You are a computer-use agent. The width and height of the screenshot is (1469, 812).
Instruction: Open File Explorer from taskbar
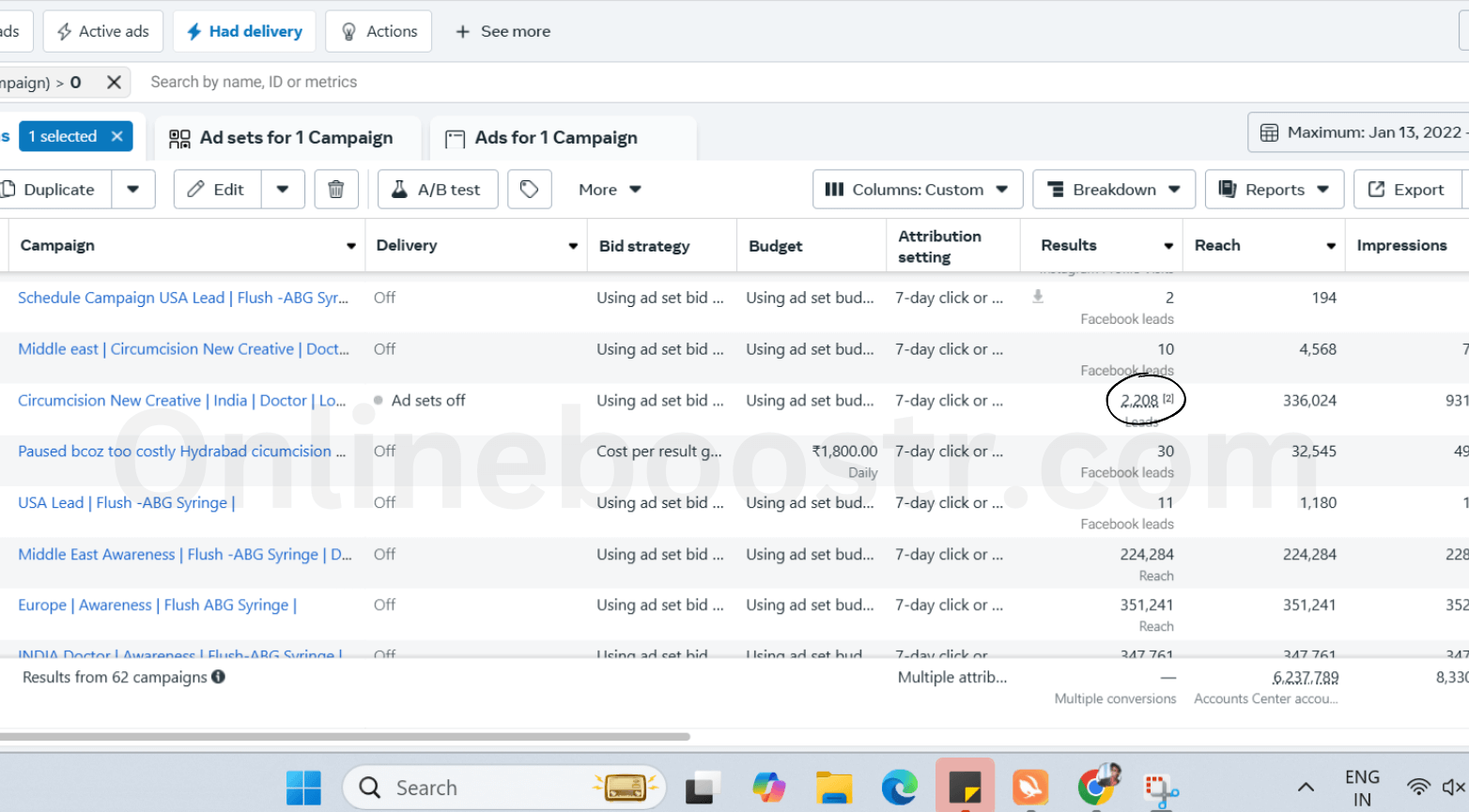833,788
